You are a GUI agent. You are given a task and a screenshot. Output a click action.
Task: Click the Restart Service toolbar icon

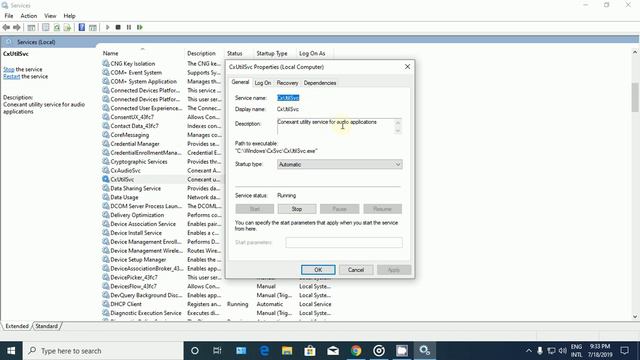(140, 27)
